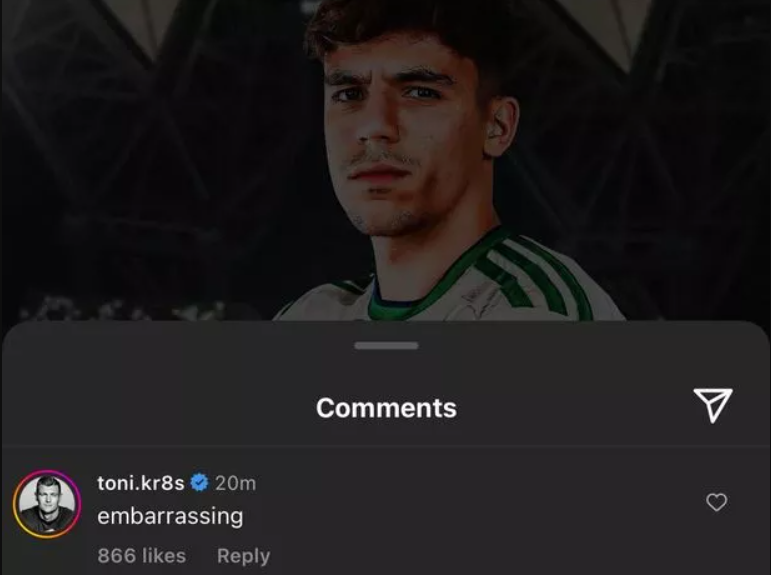Tap the paper plane share icon
This screenshot has height=575, width=771.
tap(712, 405)
